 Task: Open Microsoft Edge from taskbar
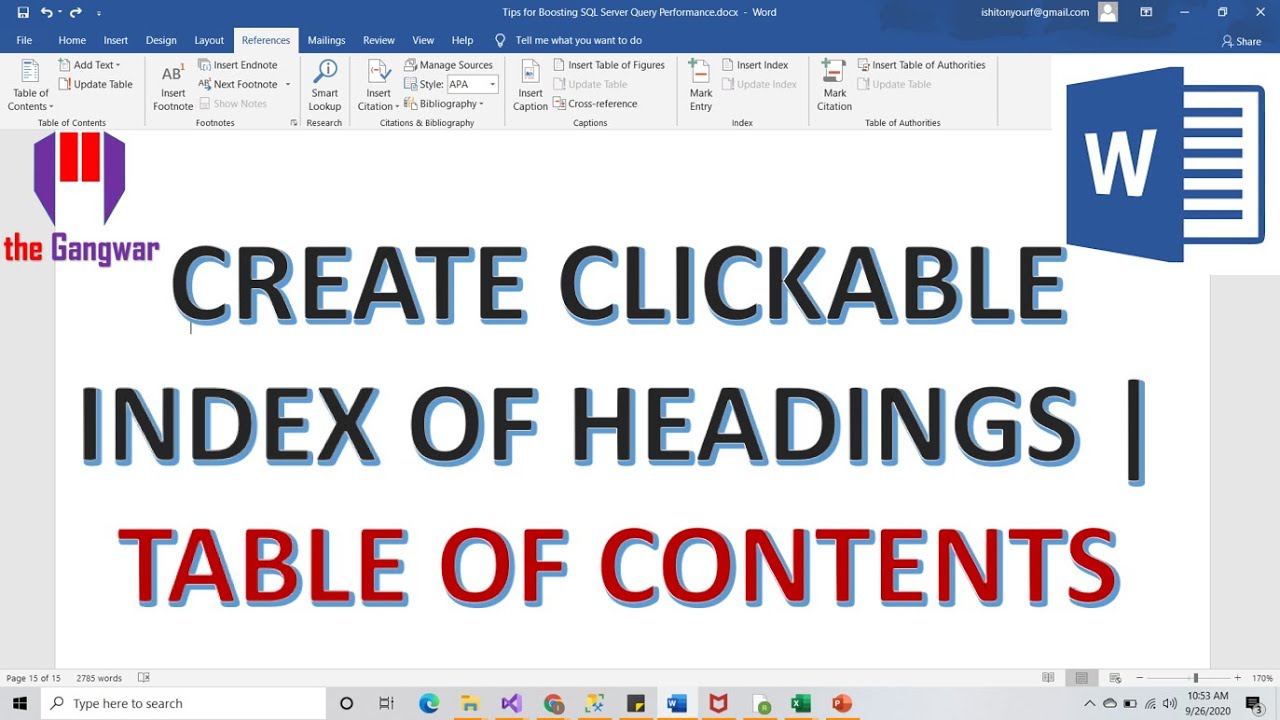[x=429, y=704]
